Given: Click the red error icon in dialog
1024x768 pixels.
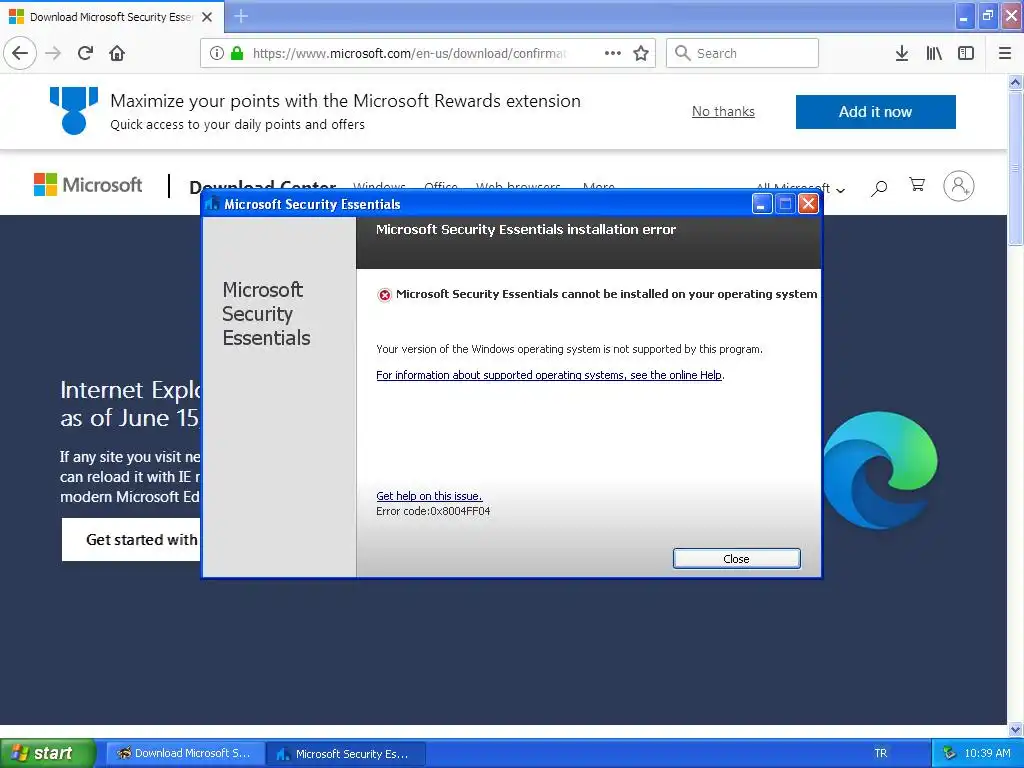Looking at the screenshot, I should pyautogui.click(x=385, y=295).
